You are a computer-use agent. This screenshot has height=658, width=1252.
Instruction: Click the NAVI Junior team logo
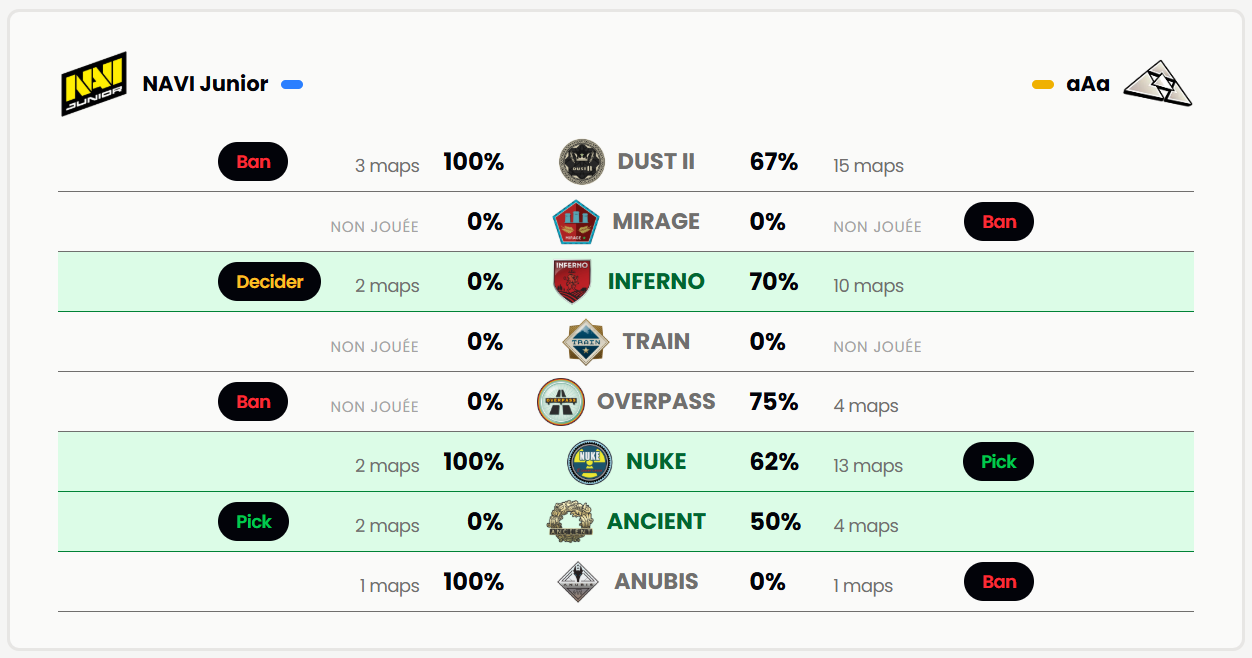[x=94, y=84]
